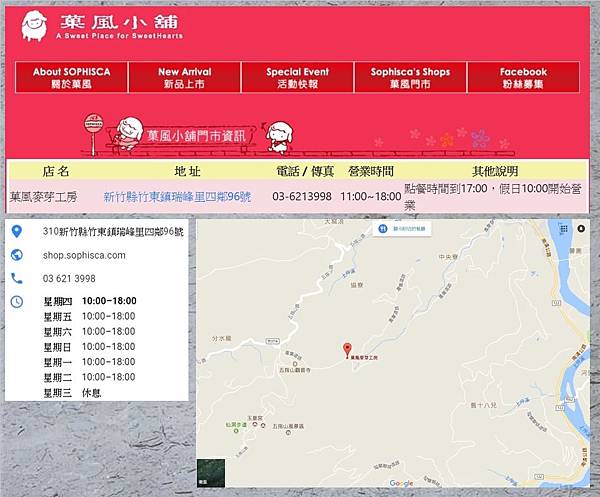600x497 pixels.
Task: Click the 其他說明 column header
Action: (x=495, y=171)
